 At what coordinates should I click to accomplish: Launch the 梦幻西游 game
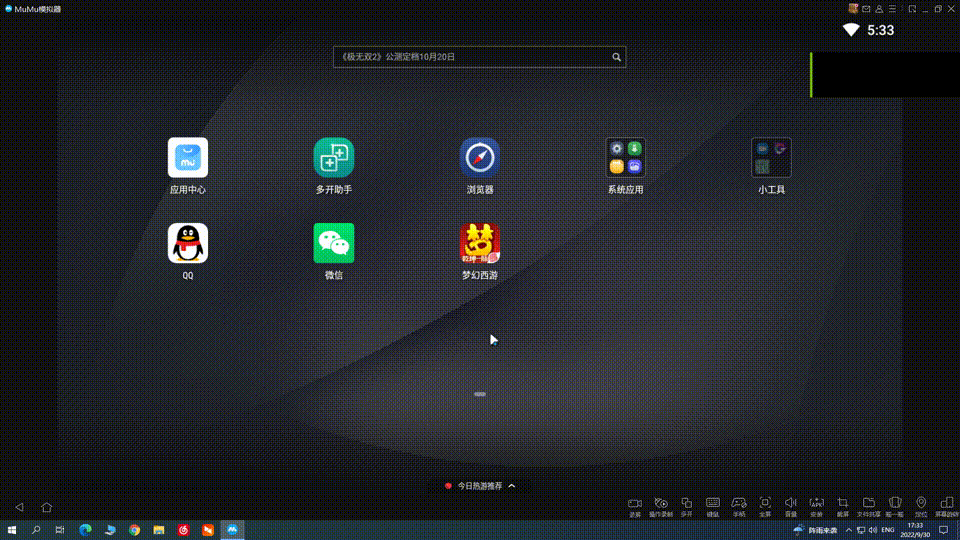[x=479, y=243]
